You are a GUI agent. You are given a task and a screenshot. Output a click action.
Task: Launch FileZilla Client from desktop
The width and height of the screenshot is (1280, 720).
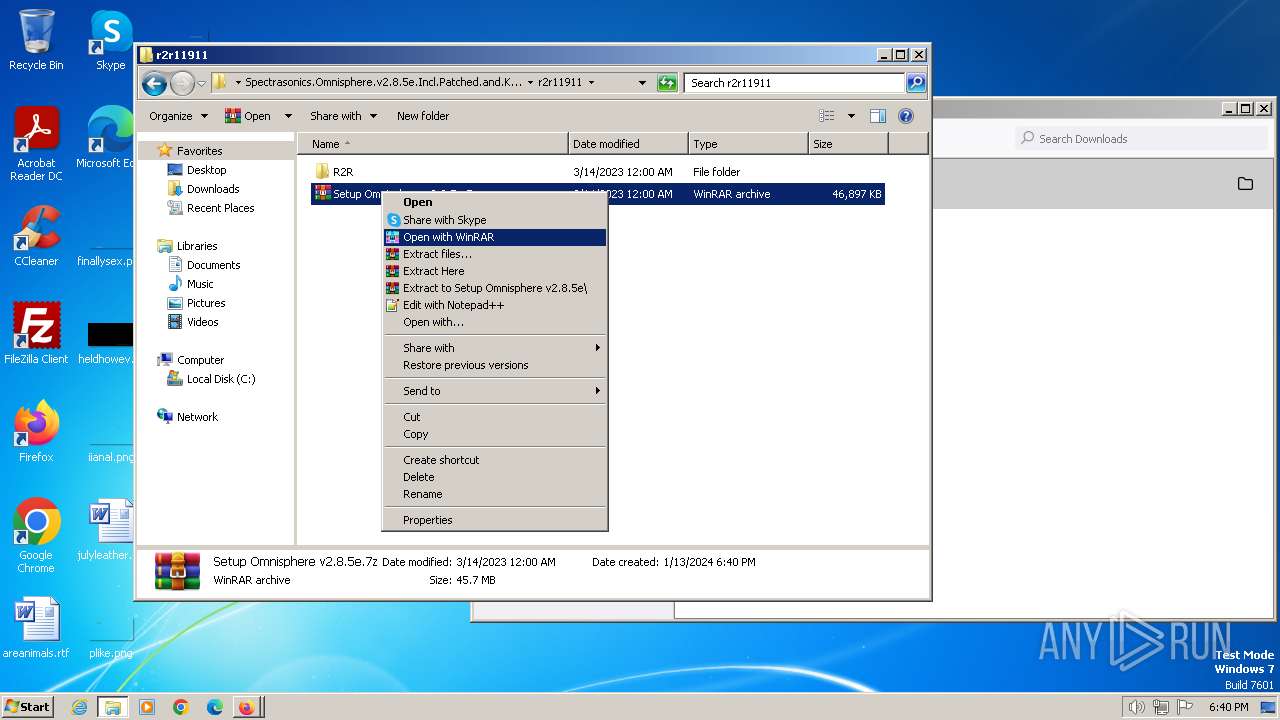(x=36, y=334)
